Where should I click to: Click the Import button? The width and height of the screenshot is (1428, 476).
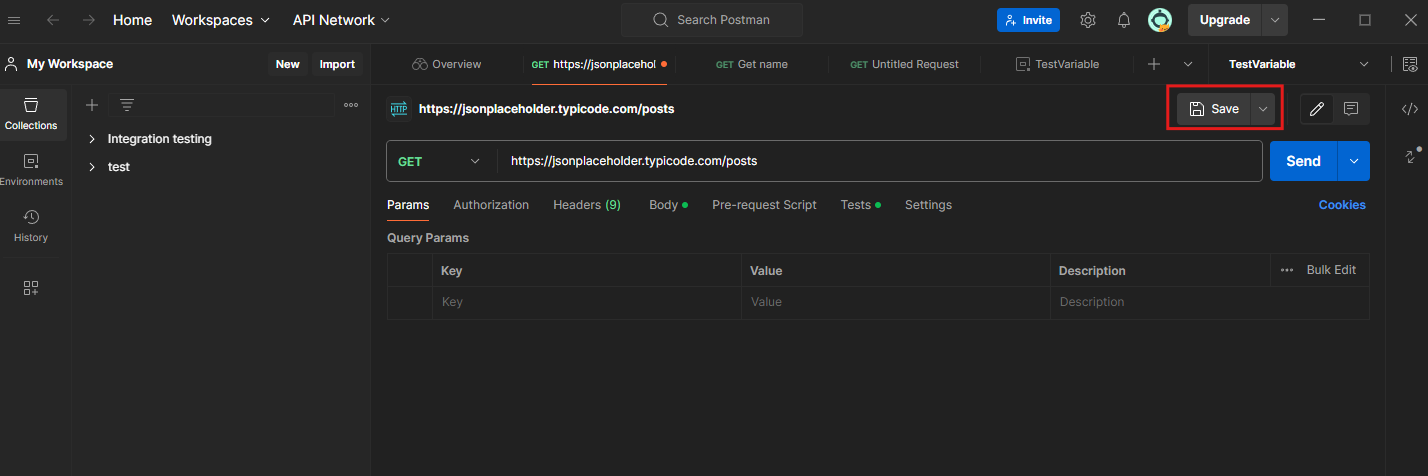tap(337, 64)
